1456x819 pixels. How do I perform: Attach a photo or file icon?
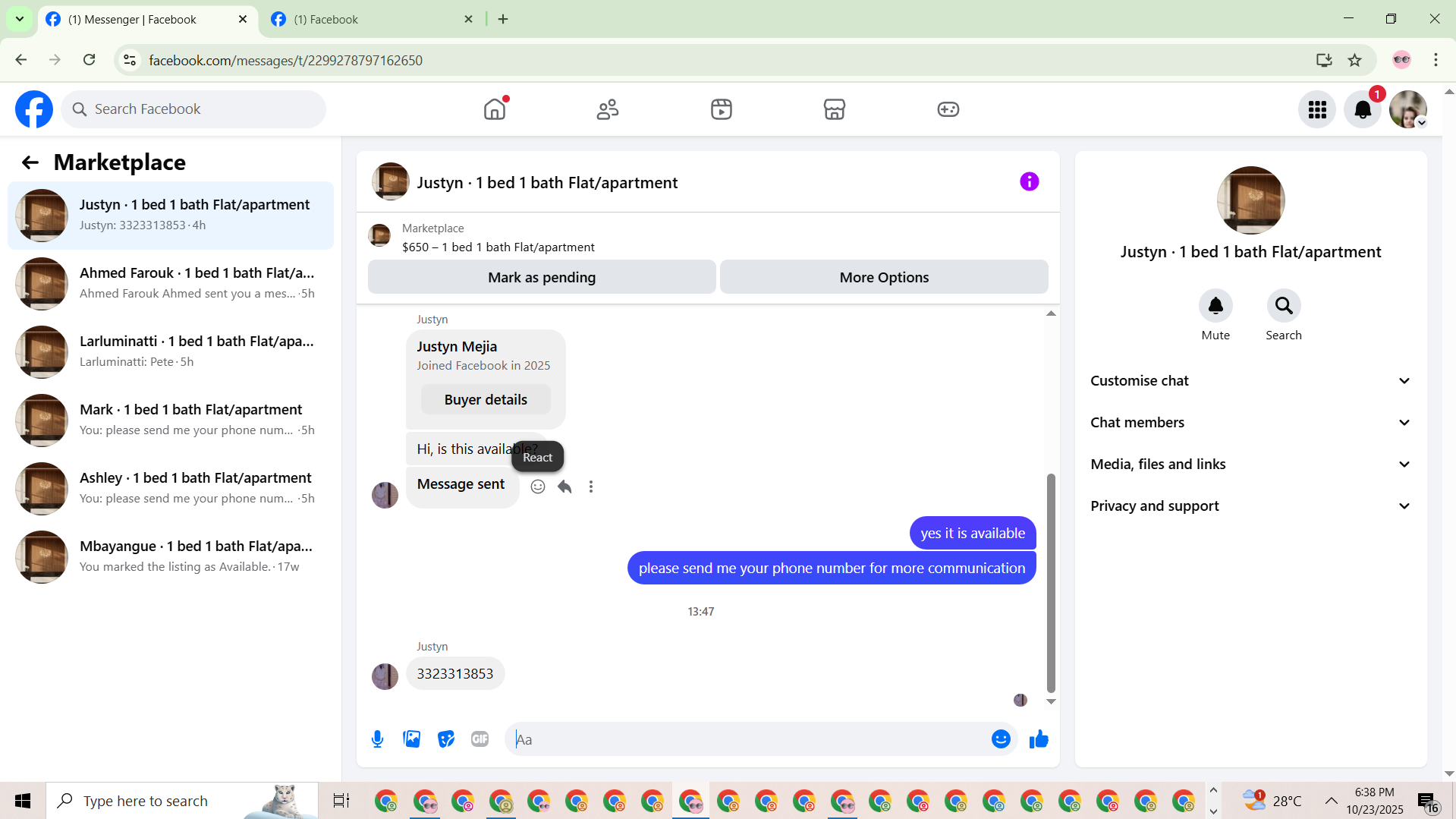(412, 739)
